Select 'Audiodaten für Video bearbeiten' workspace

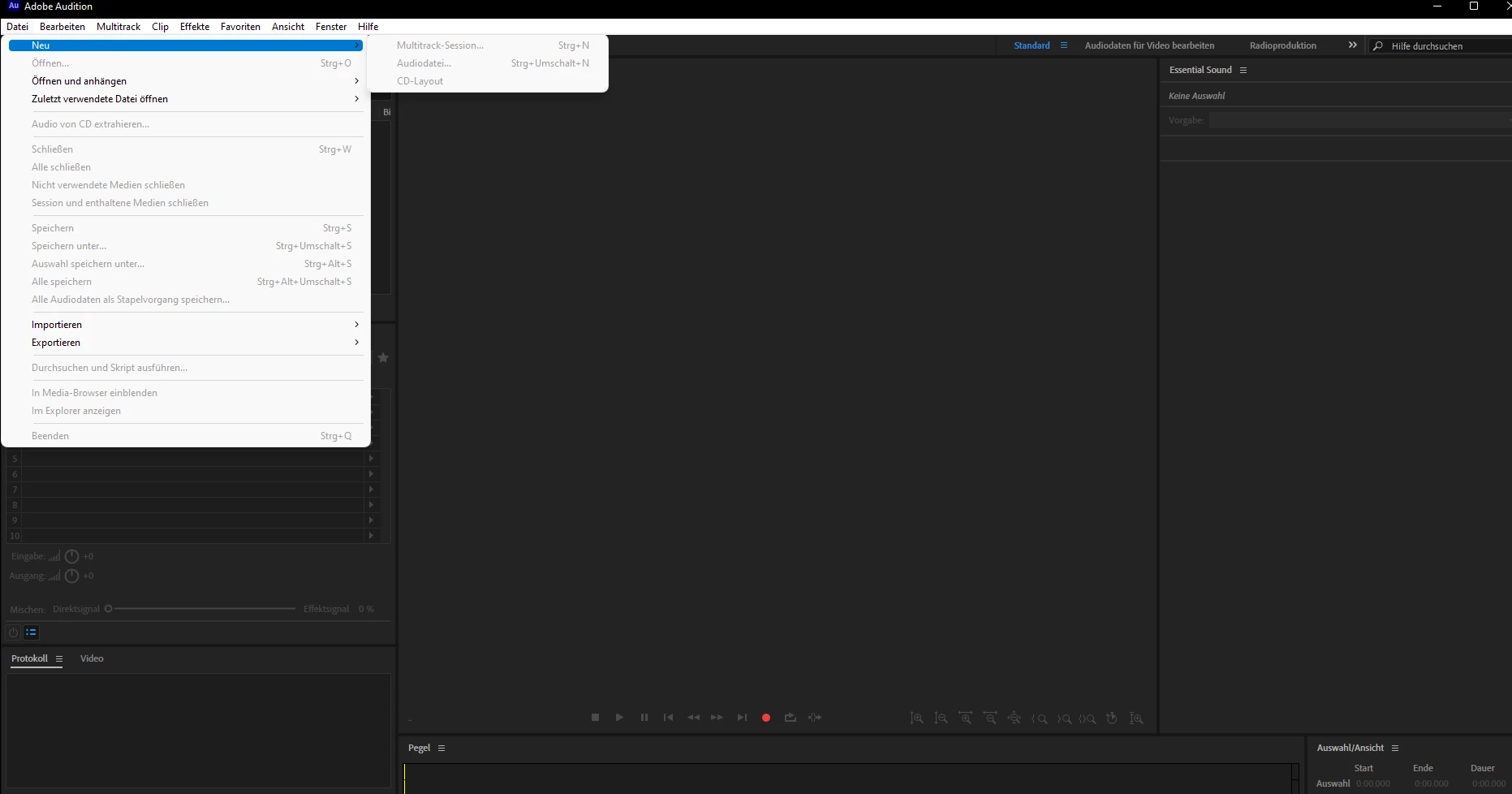click(x=1149, y=45)
